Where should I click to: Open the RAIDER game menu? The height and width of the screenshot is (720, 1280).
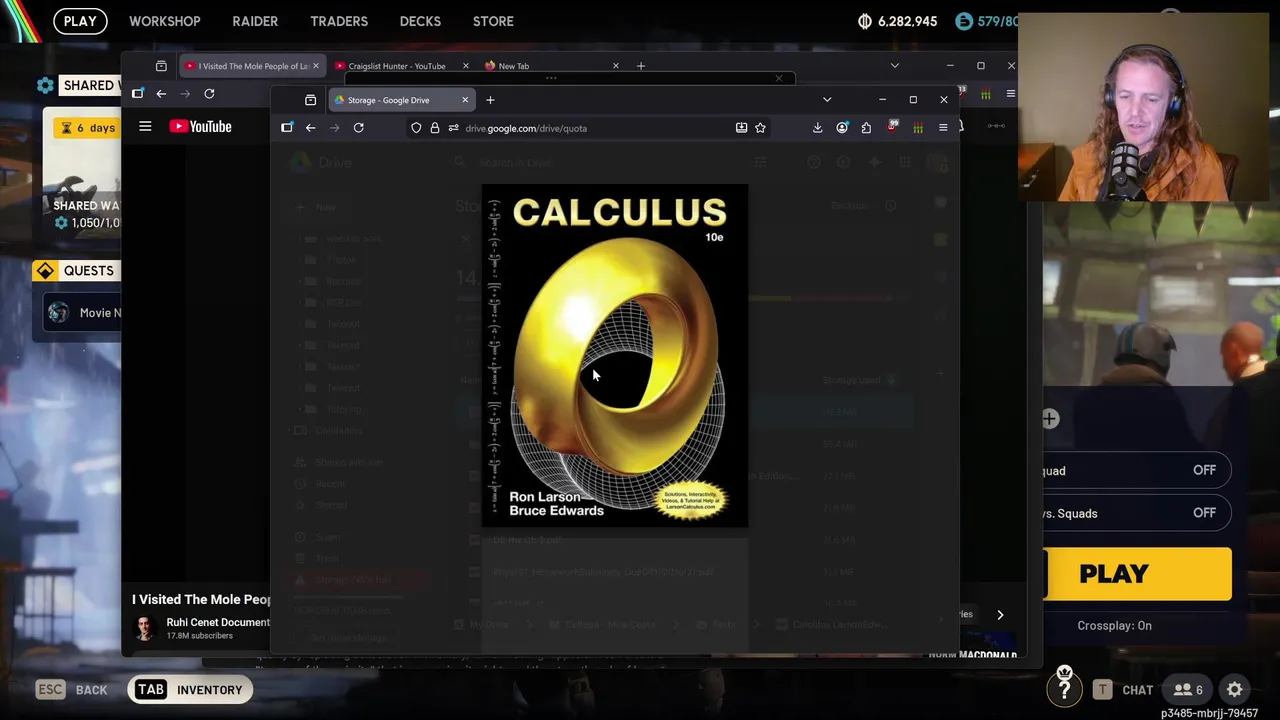pyautogui.click(x=255, y=21)
